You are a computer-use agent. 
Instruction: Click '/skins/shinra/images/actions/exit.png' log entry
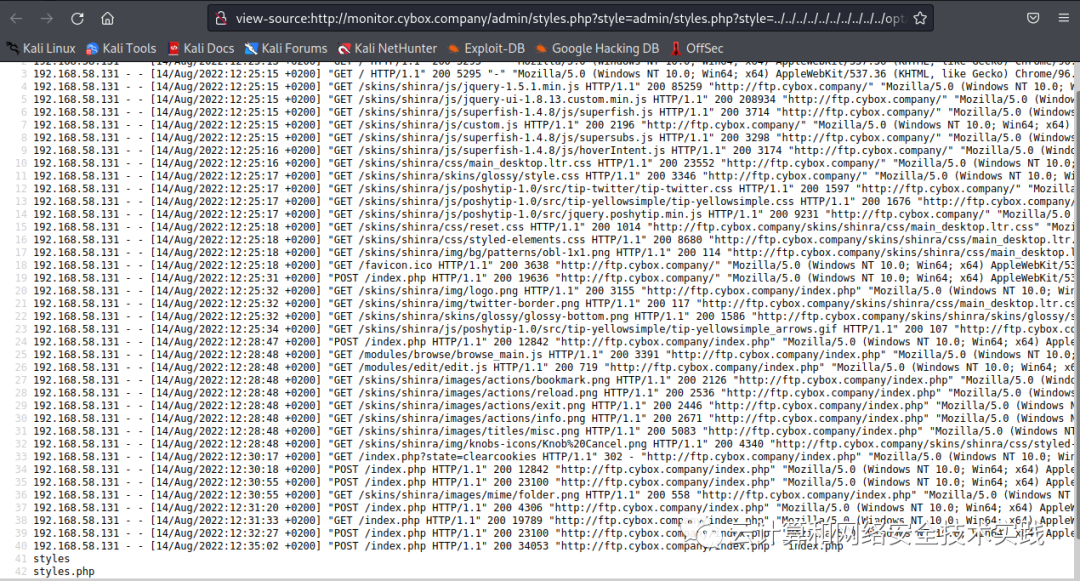click(x=472, y=405)
